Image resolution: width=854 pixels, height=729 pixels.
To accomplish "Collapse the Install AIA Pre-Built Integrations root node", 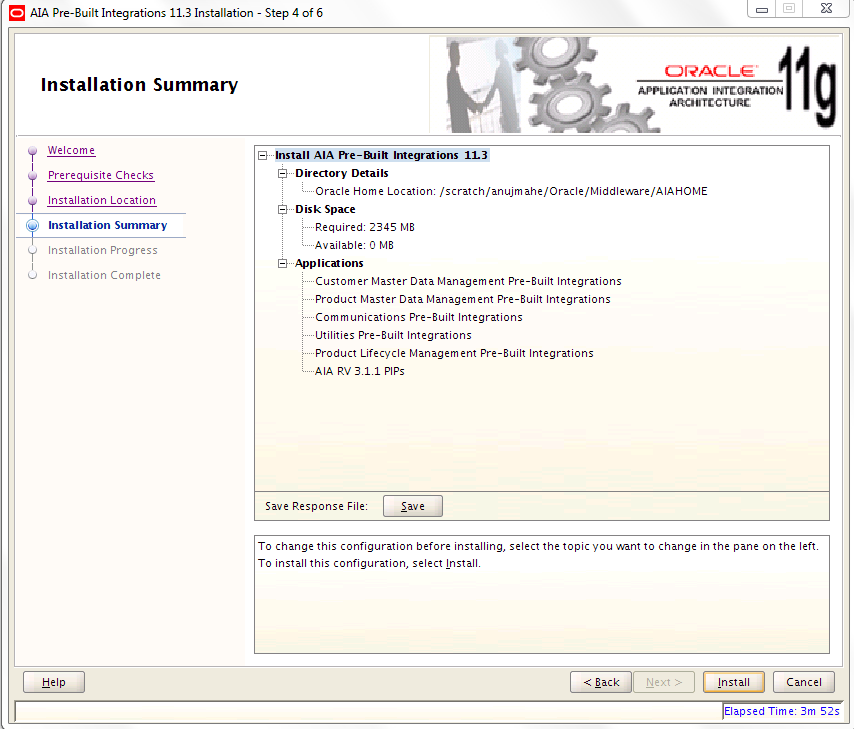I will [x=263, y=155].
